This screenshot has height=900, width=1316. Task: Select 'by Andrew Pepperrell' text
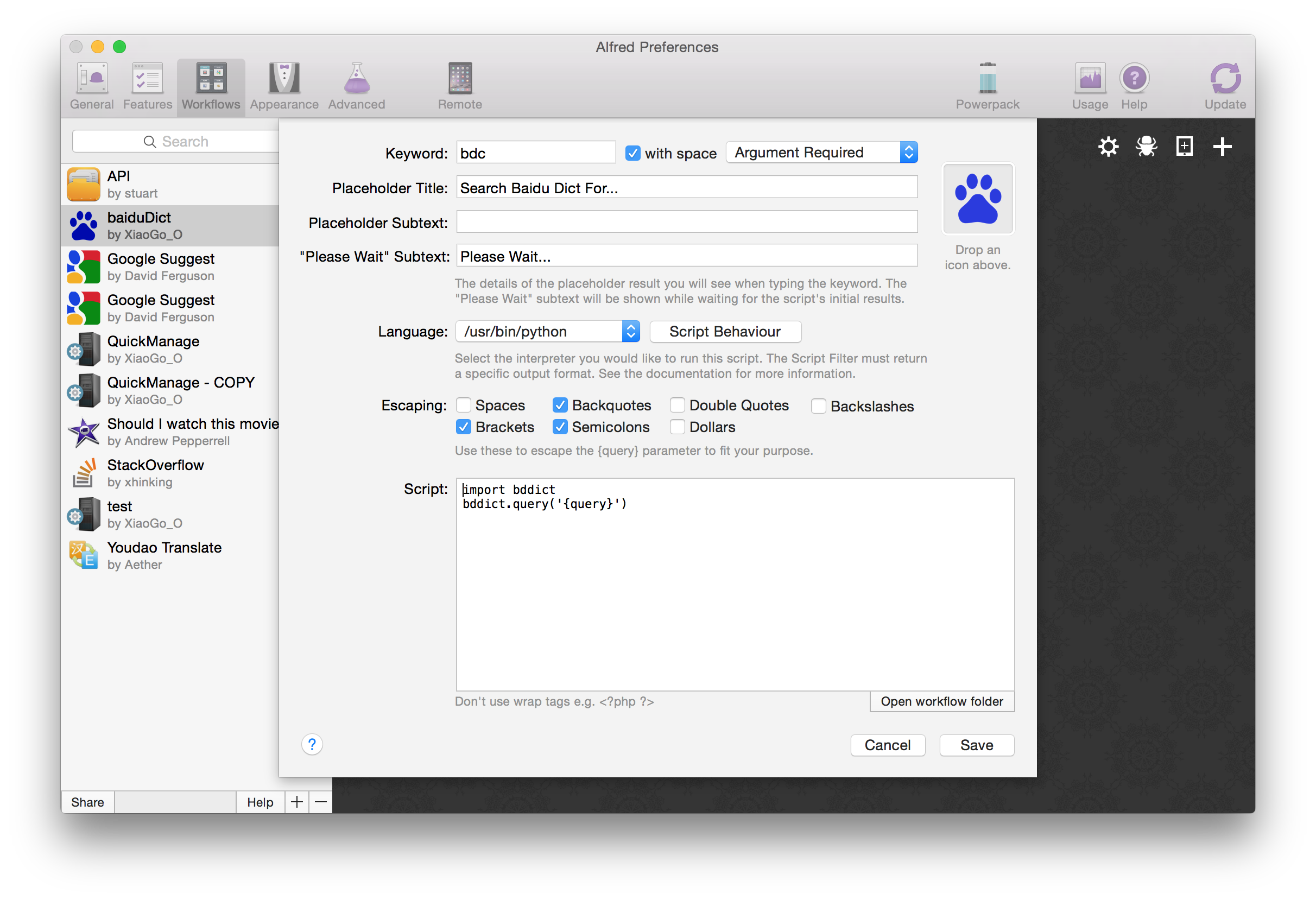pyautogui.click(x=169, y=441)
